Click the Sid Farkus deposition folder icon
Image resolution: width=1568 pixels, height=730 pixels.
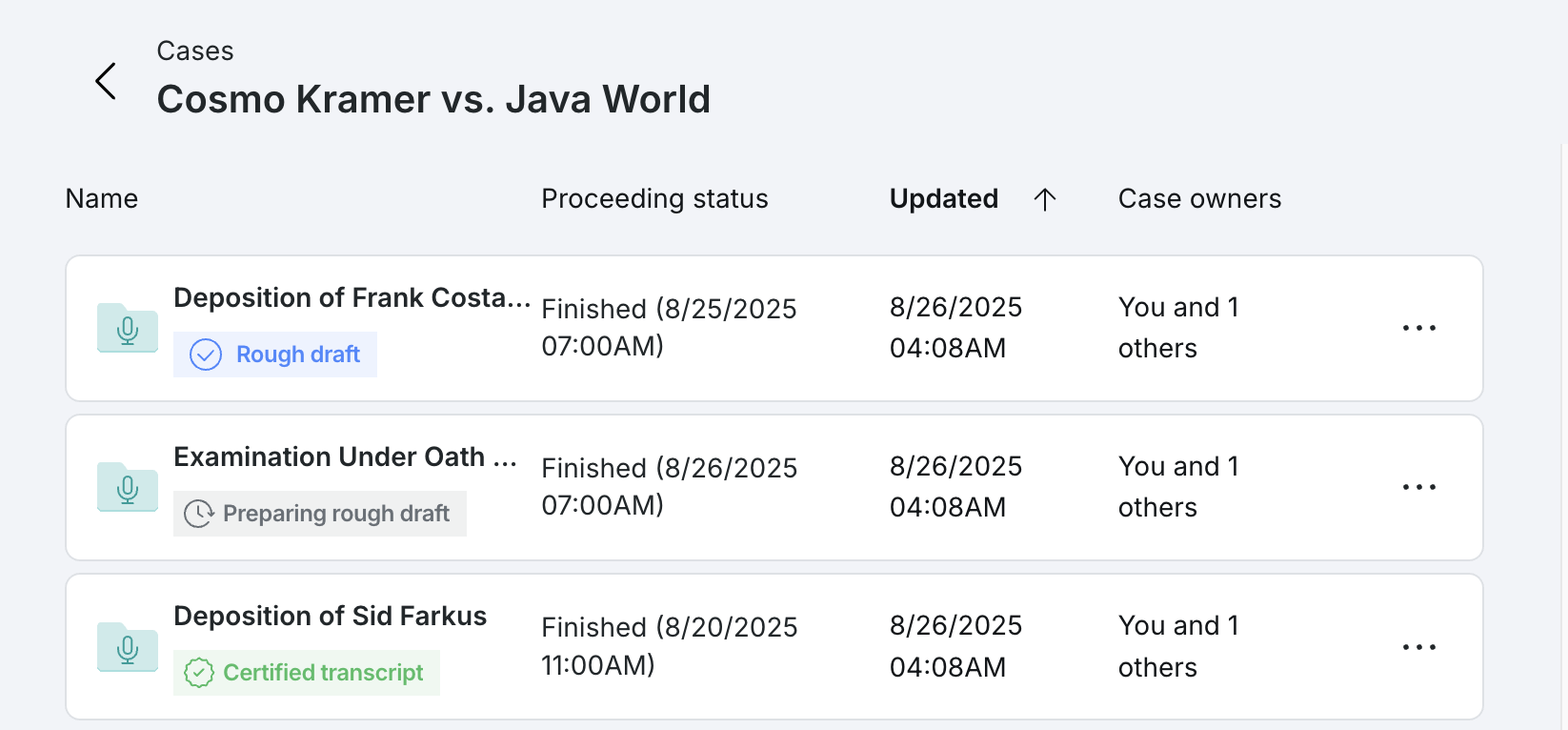(128, 647)
